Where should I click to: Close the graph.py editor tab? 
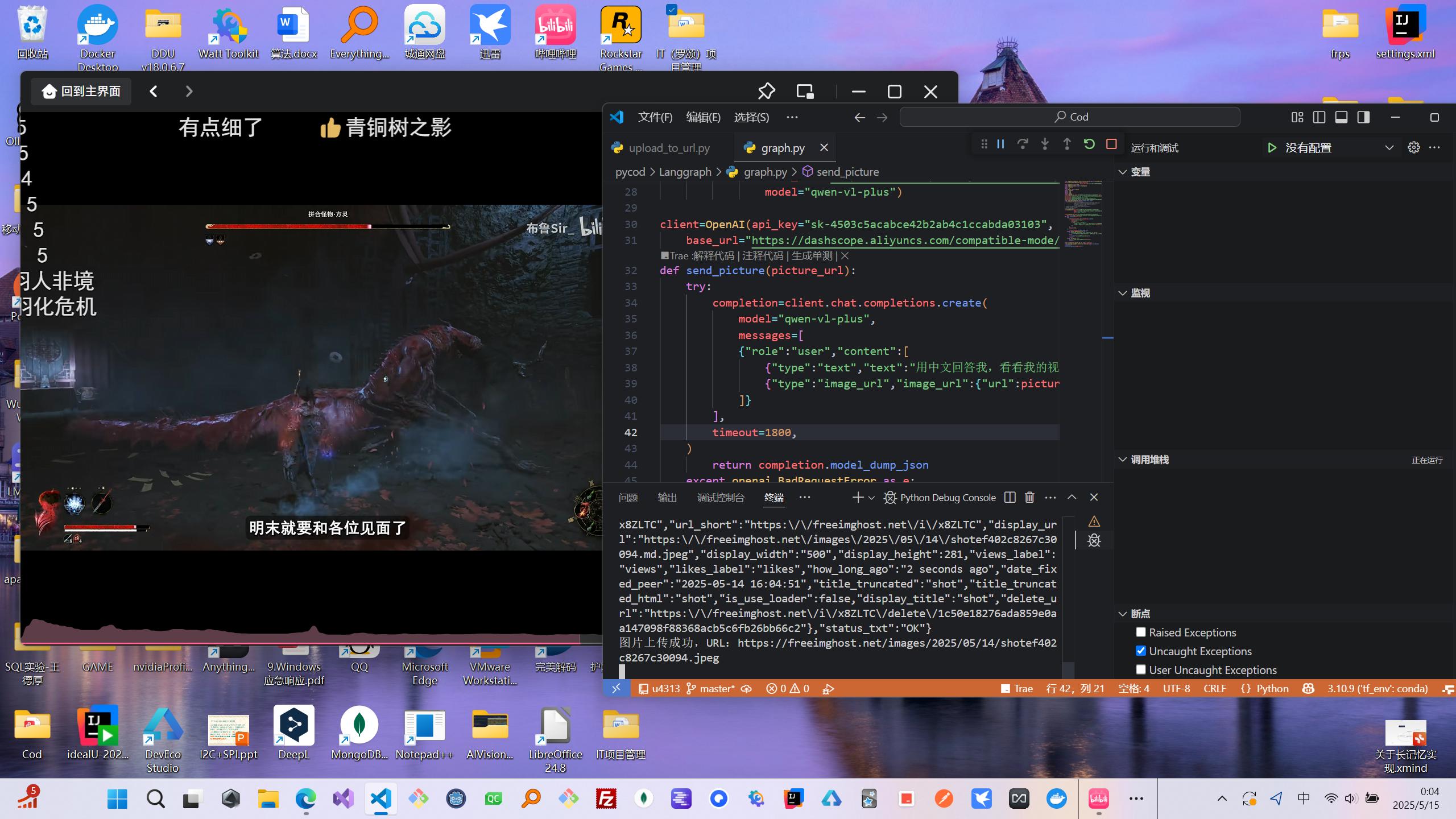pyautogui.click(x=824, y=148)
